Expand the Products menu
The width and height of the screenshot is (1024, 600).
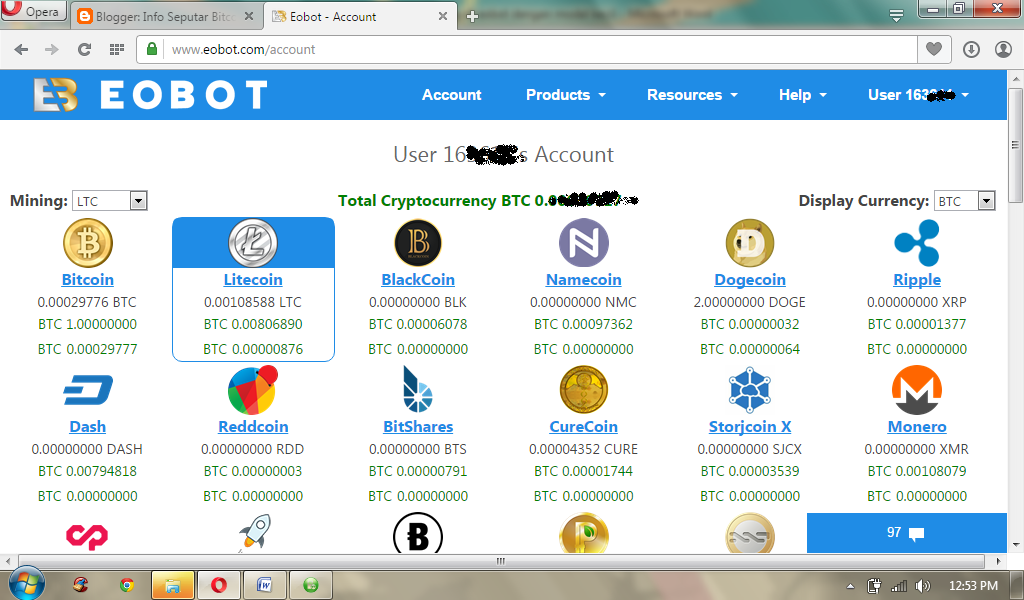(x=566, y=95)
